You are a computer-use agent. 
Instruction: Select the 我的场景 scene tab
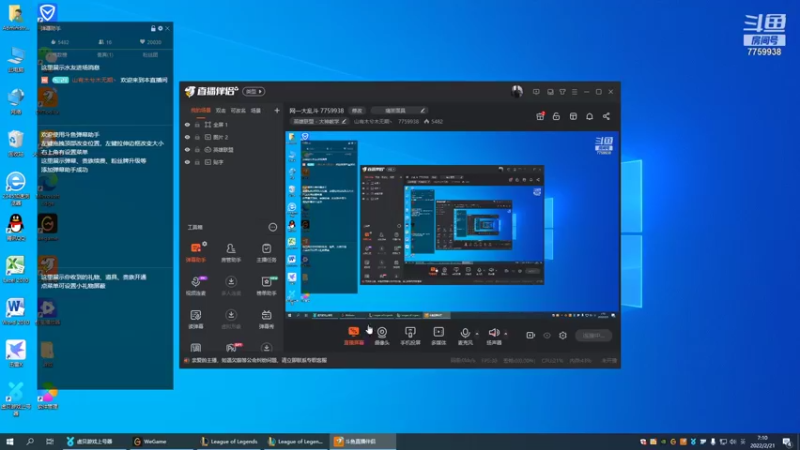[x=201, y=110]
